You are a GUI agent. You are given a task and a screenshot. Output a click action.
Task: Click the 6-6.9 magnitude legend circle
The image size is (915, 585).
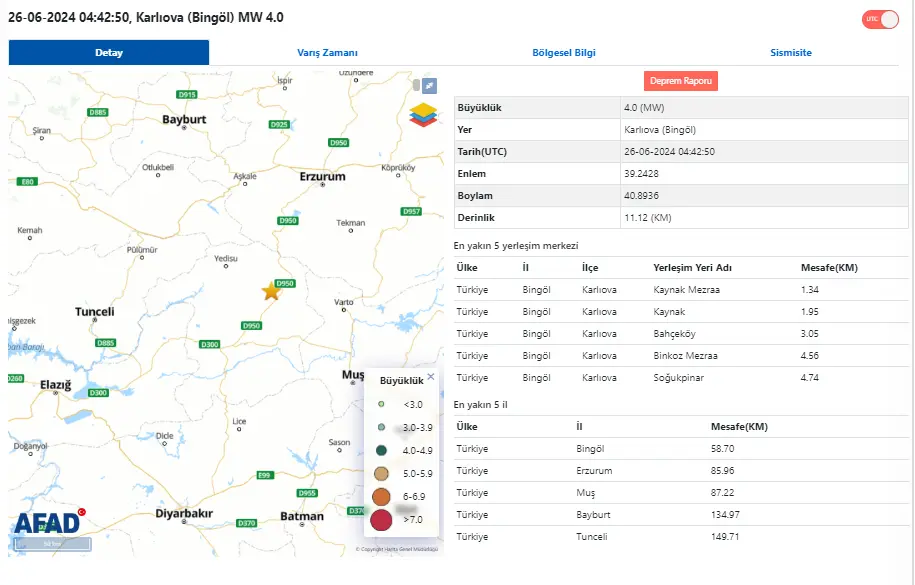[381, 496]
